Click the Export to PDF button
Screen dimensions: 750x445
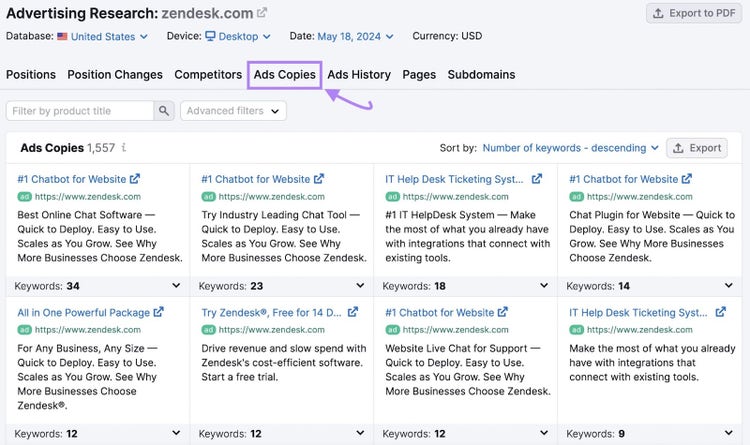click(694, 13)
